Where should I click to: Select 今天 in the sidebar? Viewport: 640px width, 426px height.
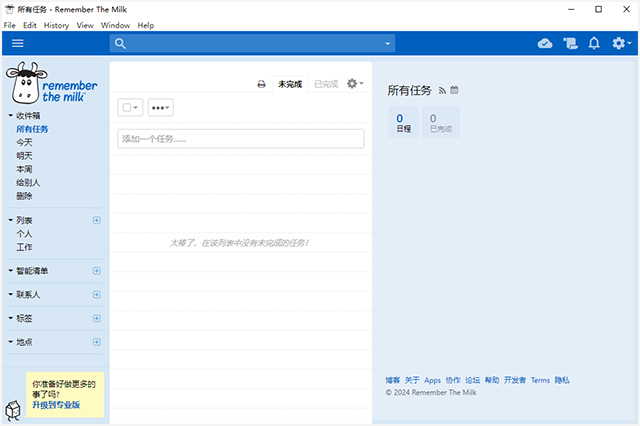click(x=24, y=142)
